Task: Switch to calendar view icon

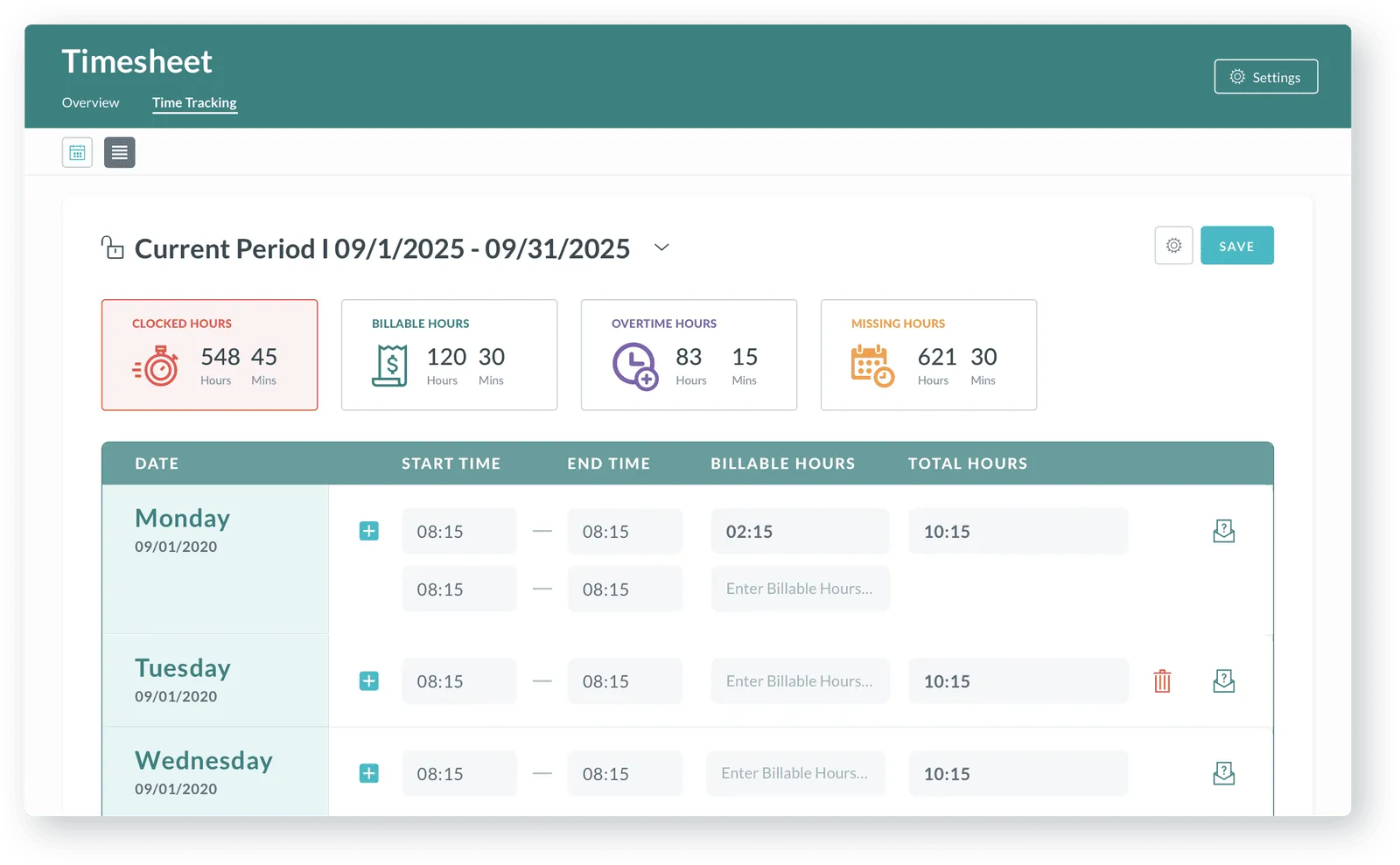Action: pyautogui.click(x=77, y=152)
